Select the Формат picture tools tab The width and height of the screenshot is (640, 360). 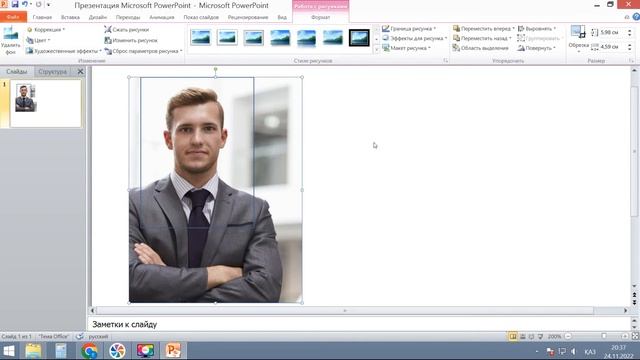point(321,17)
